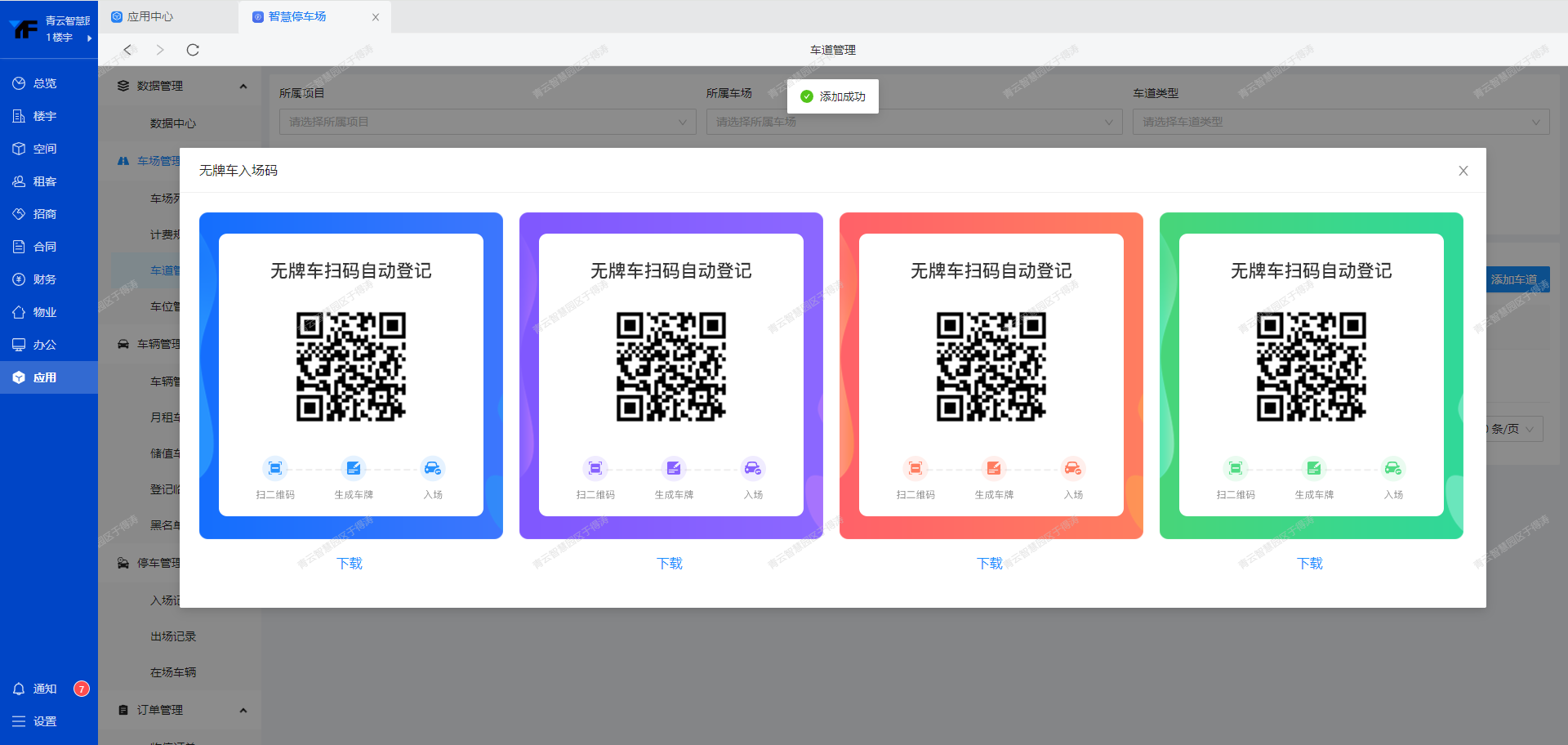Viewport: 1568px width, 745px height.
Task: Download the purple QR code card
Action: tap(670, 564)
